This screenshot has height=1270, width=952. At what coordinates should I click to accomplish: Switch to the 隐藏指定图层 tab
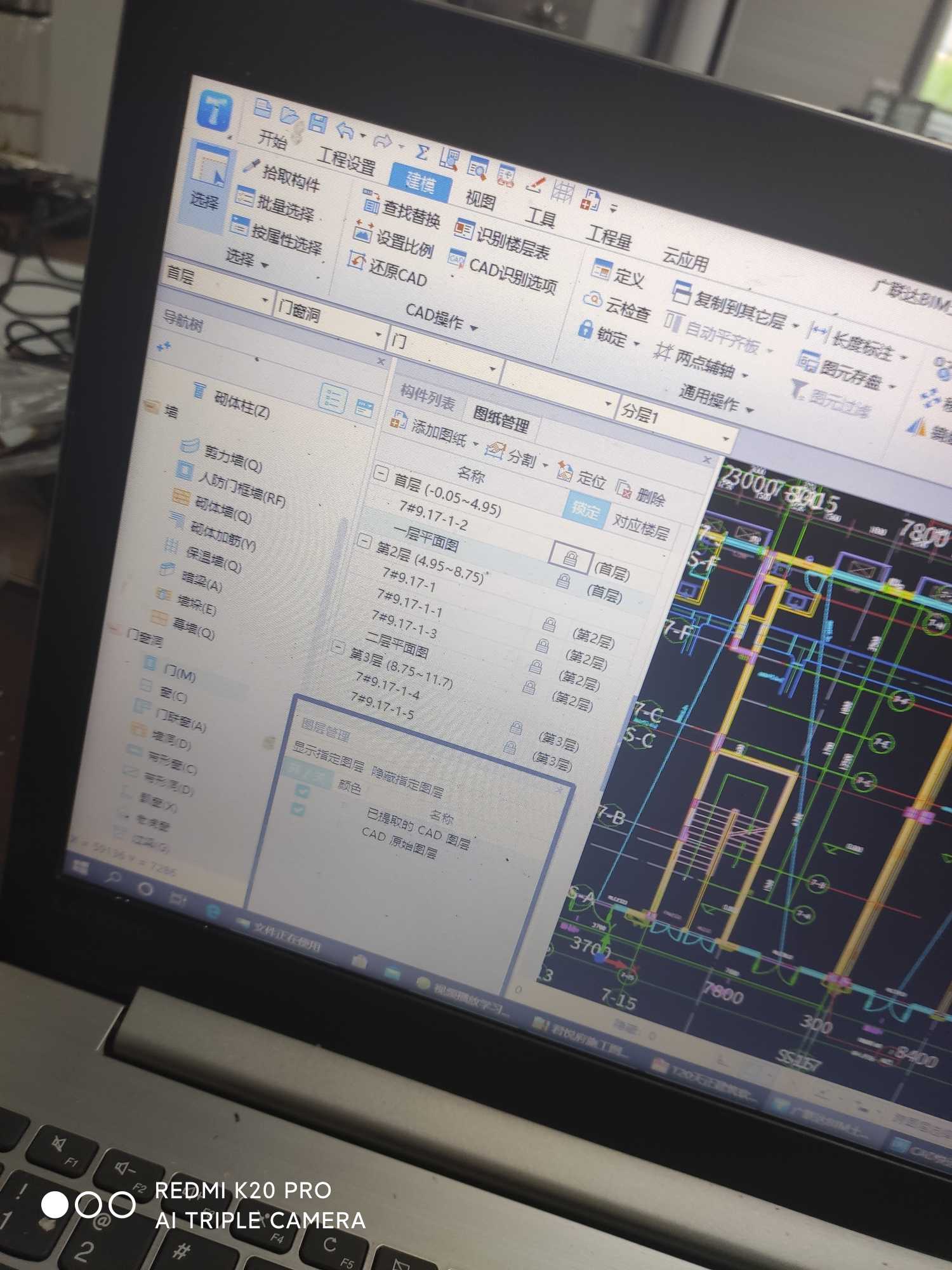coord(407,782)
